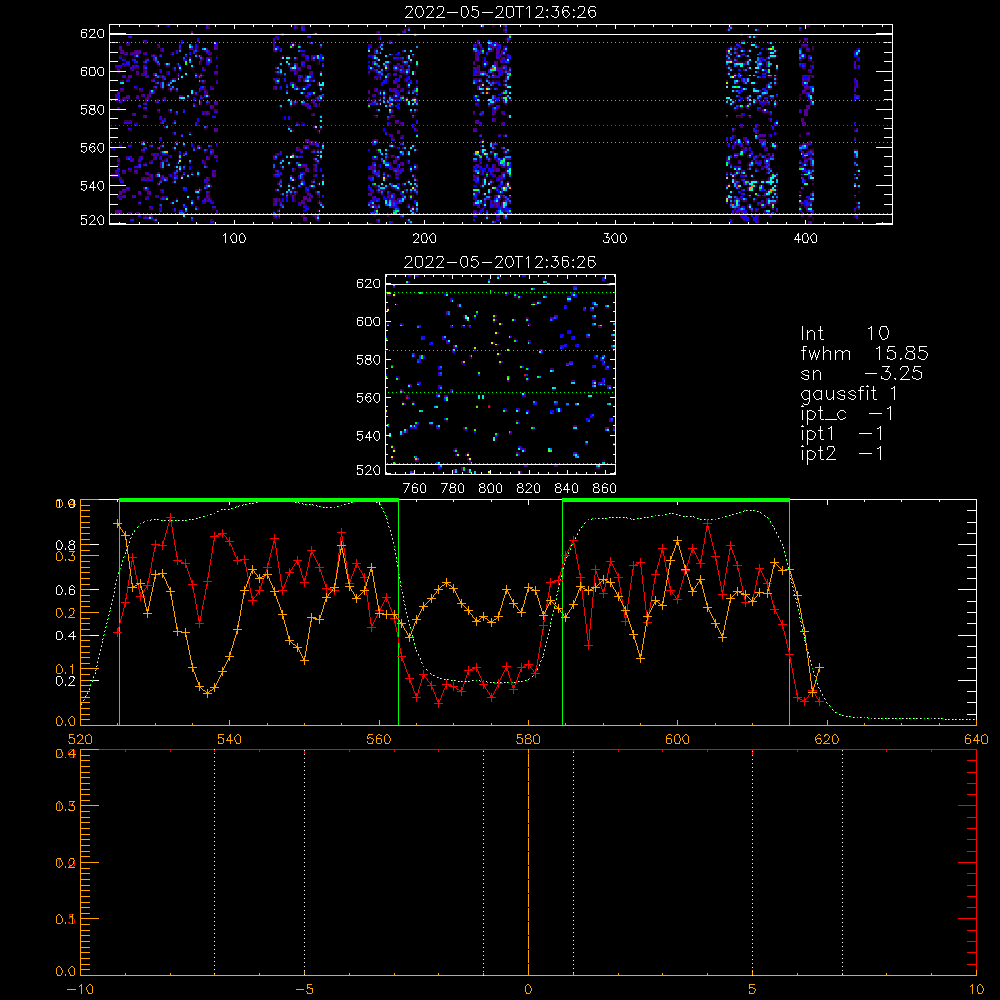Click x-axis label 860 on middle image
The height and width of the screenshot is (1000, 1000).
coord(605,489)
